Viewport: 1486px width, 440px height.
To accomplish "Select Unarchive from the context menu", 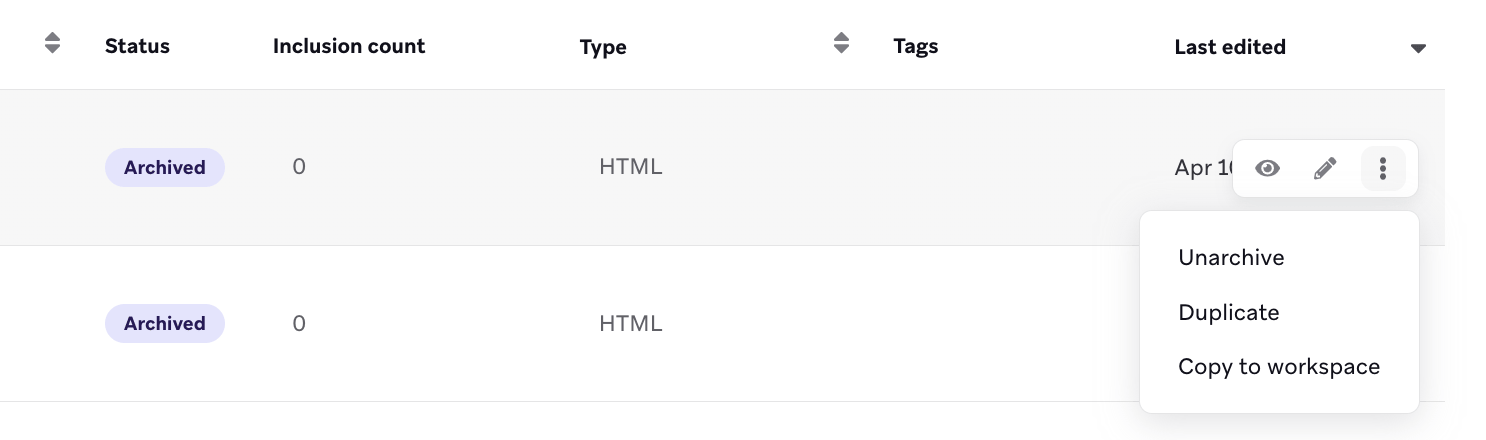I will [1231, 258].
